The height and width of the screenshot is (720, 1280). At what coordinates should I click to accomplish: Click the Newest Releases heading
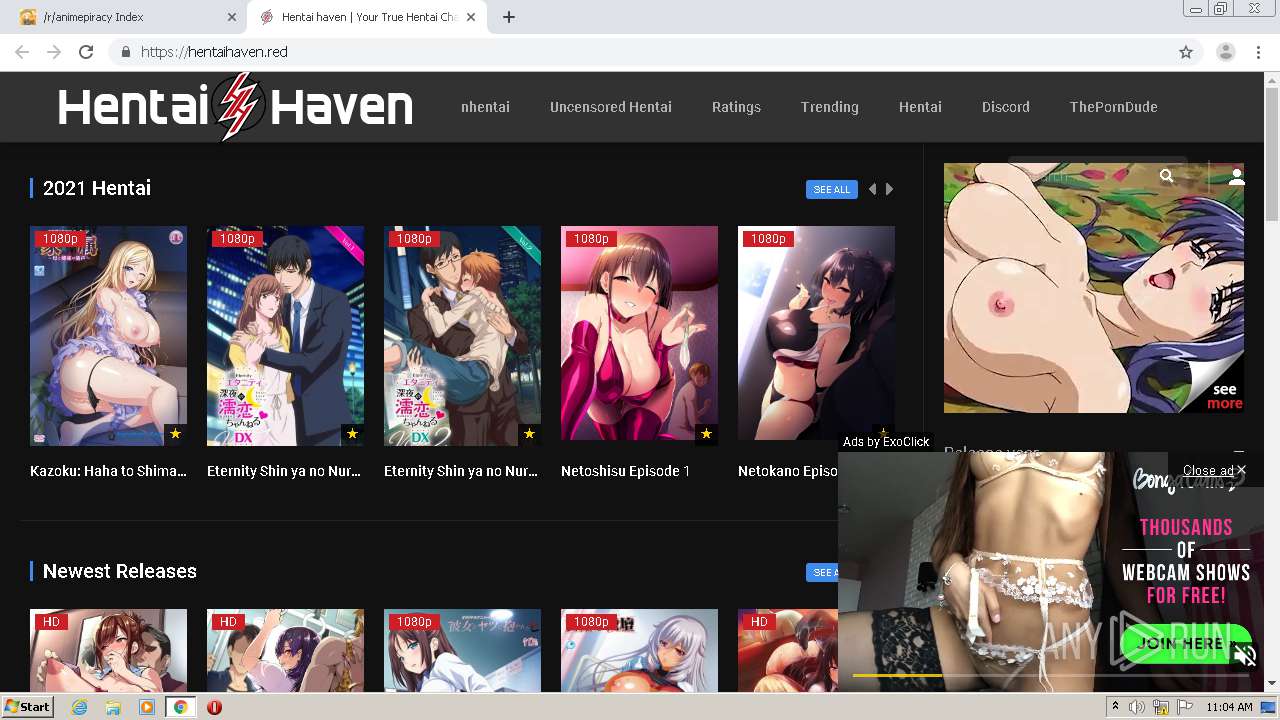coord(119,571)
